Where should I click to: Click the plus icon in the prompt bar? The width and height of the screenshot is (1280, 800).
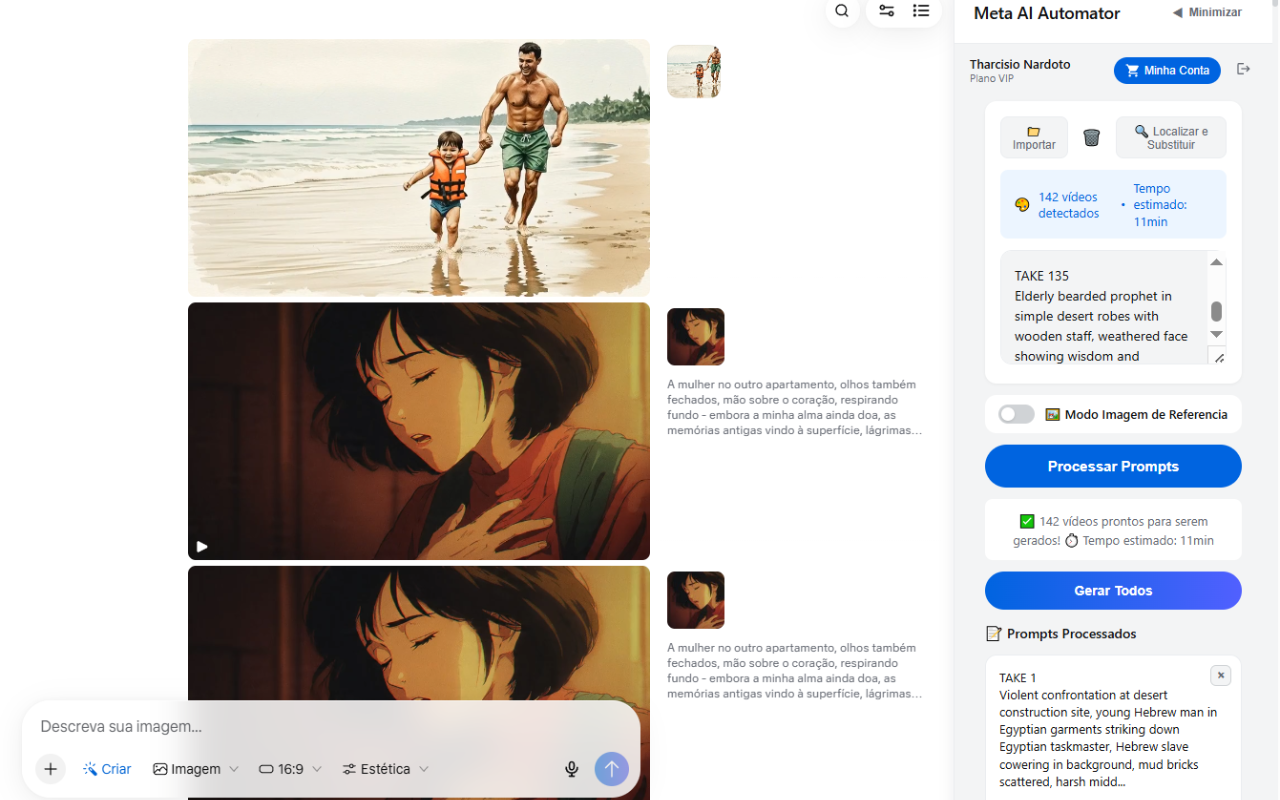[x=50, y=769]
